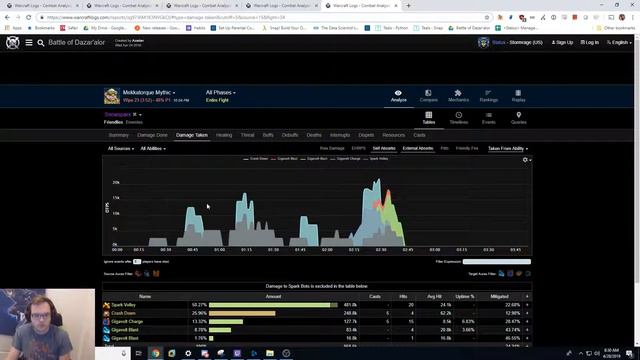The width and height of the screenshot is (640, 360).
Task: Select the Tables display mode
Action: pyautogui.click(x=429, y=118)
